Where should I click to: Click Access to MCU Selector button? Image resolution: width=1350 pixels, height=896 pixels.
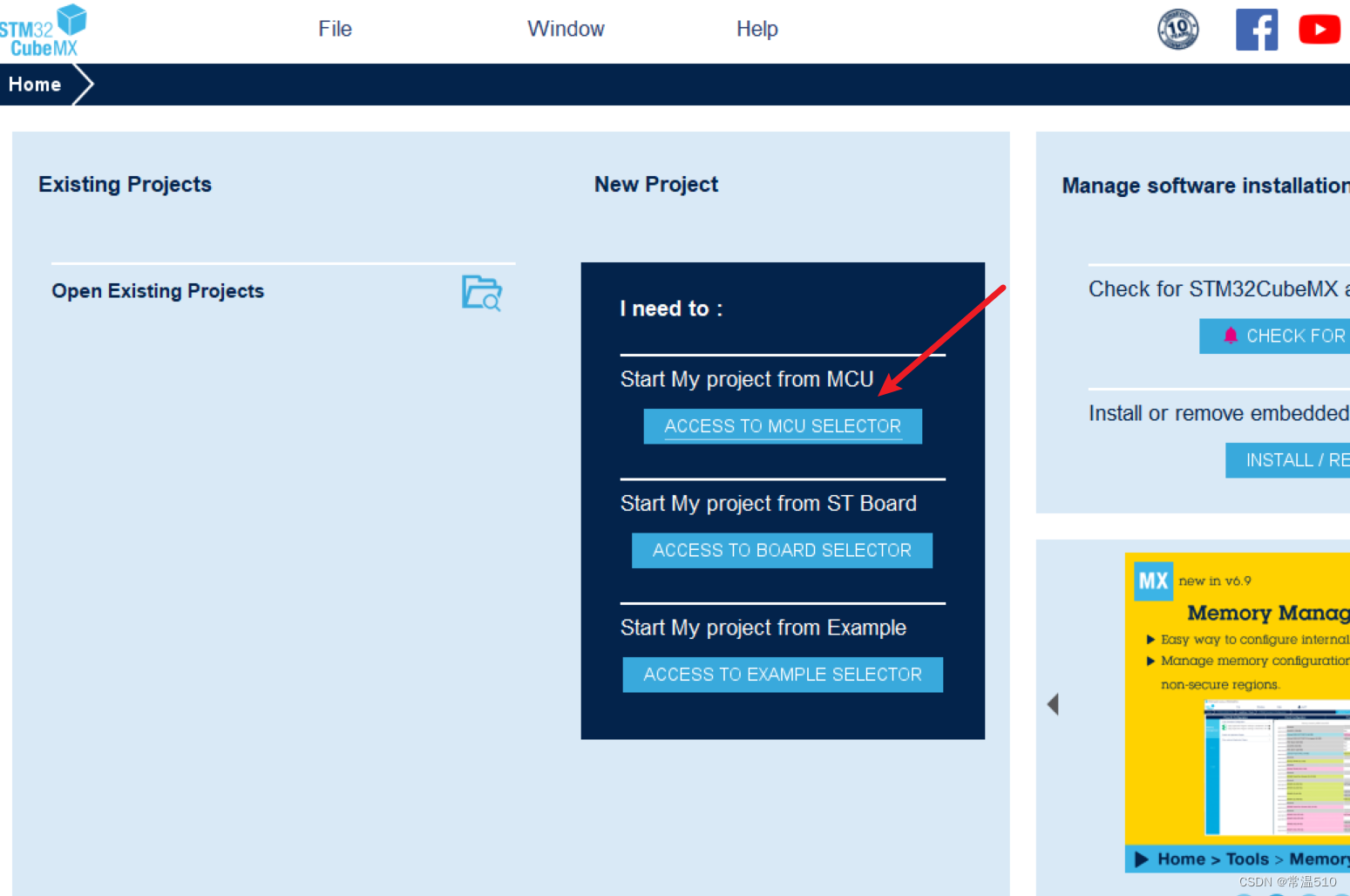[x=783, y=426]
